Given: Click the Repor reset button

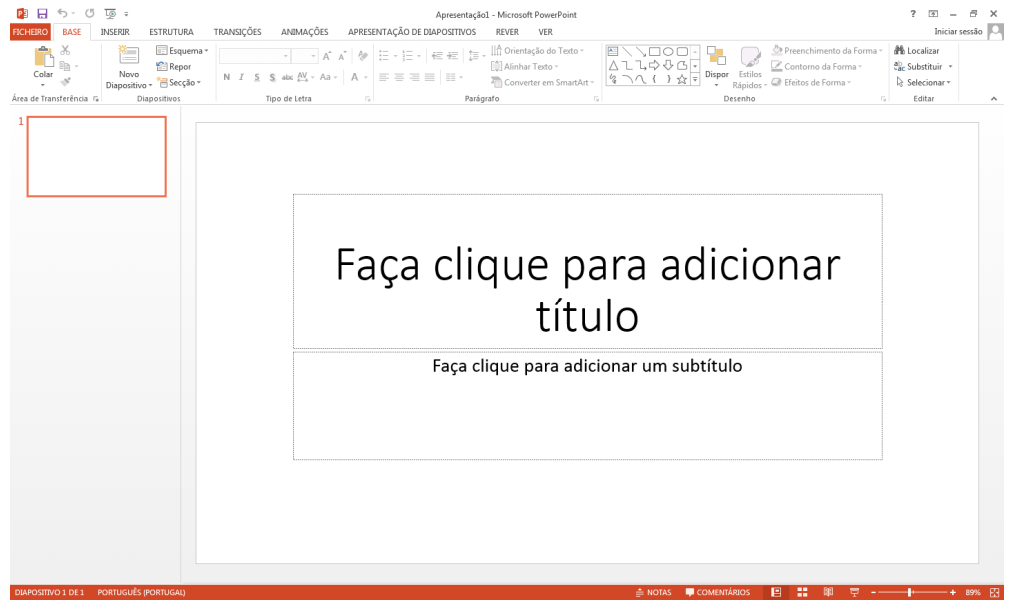Looking at the screenshot, I should (x=174, y=67).
